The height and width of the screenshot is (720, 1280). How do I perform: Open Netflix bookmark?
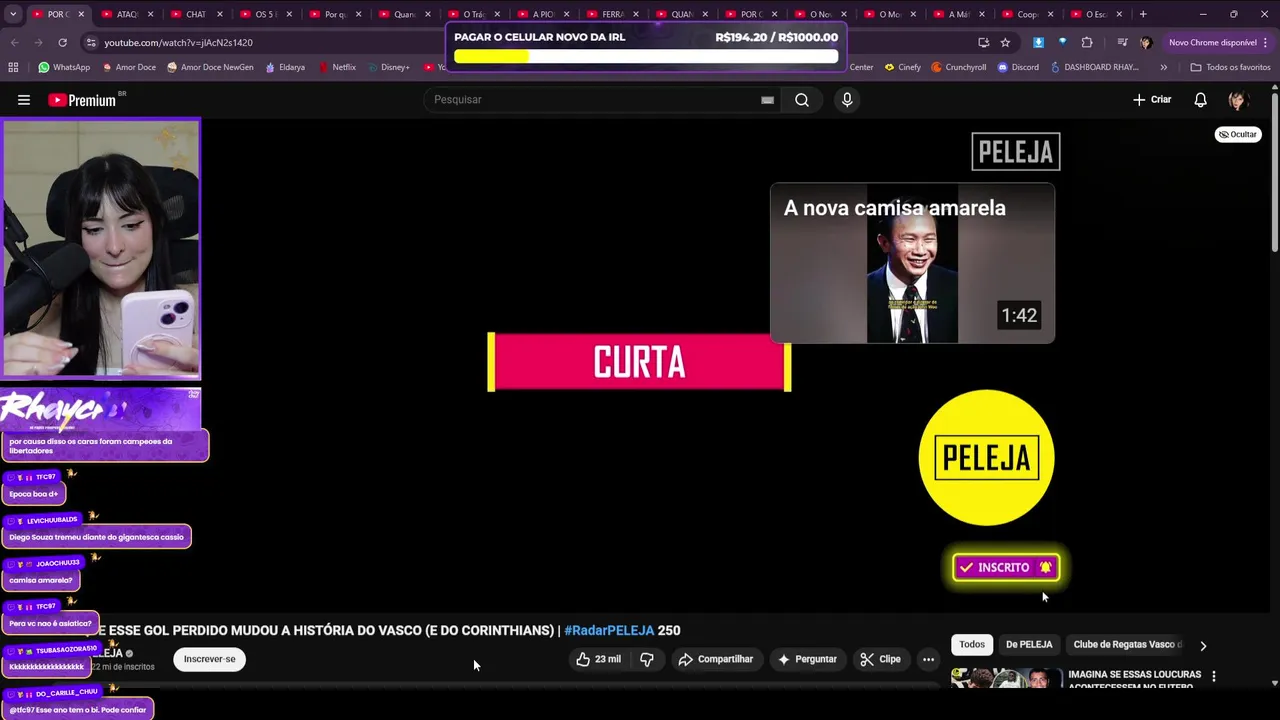[x=337, y=67]
